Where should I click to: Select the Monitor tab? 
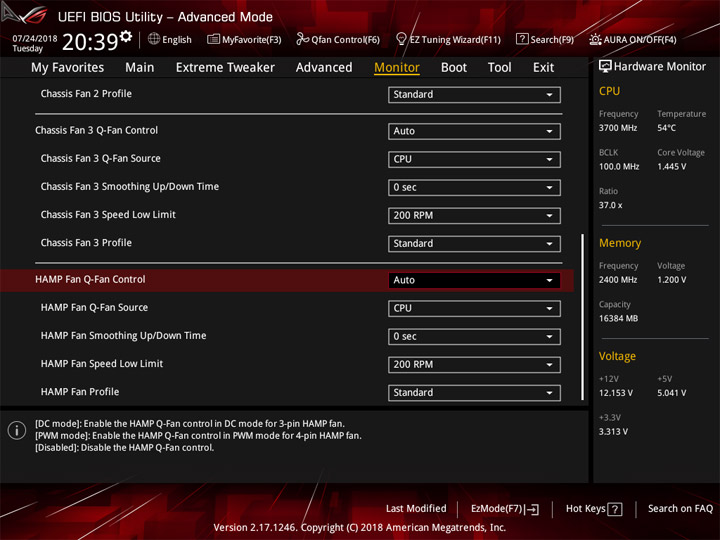click(x=397, y=68)
